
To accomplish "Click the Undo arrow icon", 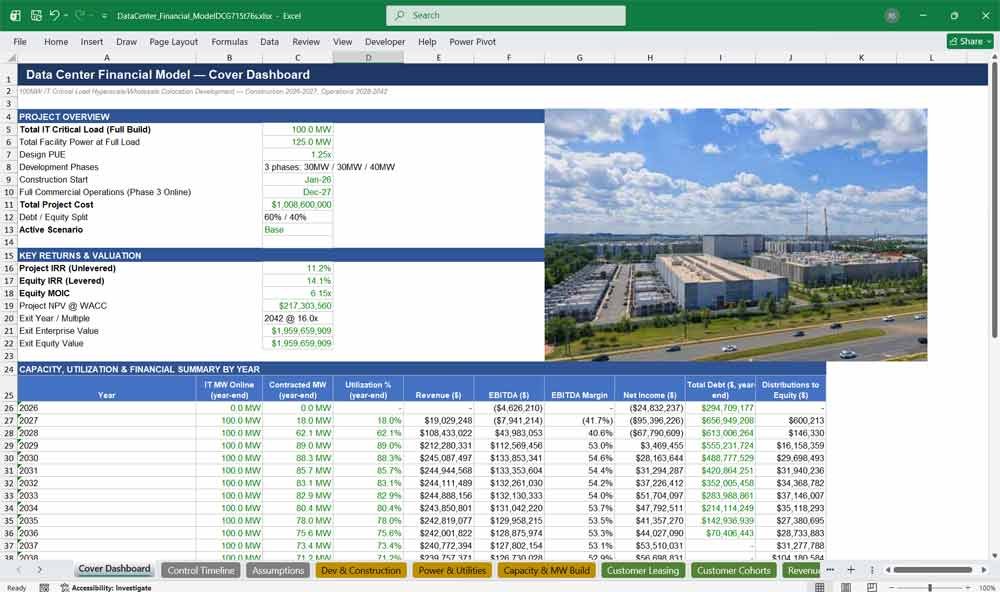I will (x=55, y=15).
